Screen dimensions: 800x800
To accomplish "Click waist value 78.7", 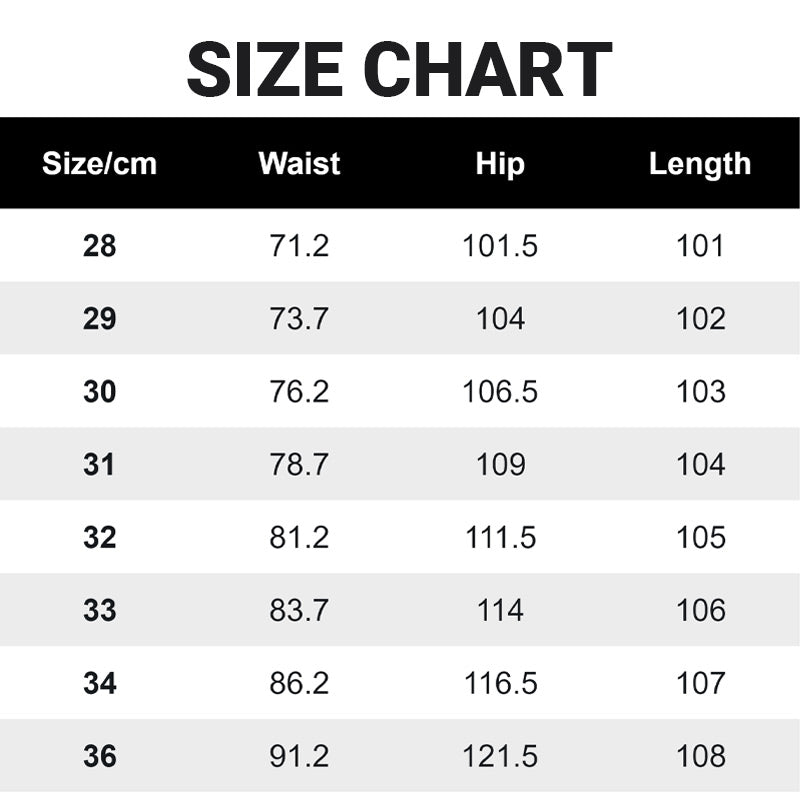I will 299,464.
